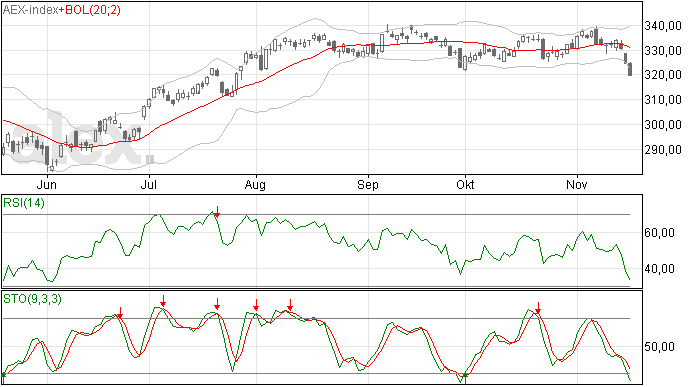Screen dimensions: 690x387
Task: Click the red sell arrow in RSI panel
Action: tap(217, 212)
